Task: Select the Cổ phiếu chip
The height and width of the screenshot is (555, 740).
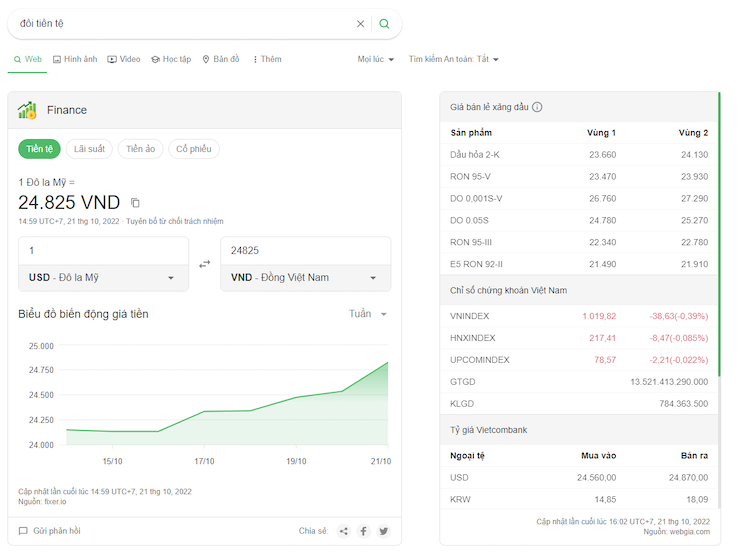Action: pyautogui.click(x=194, y=149)
